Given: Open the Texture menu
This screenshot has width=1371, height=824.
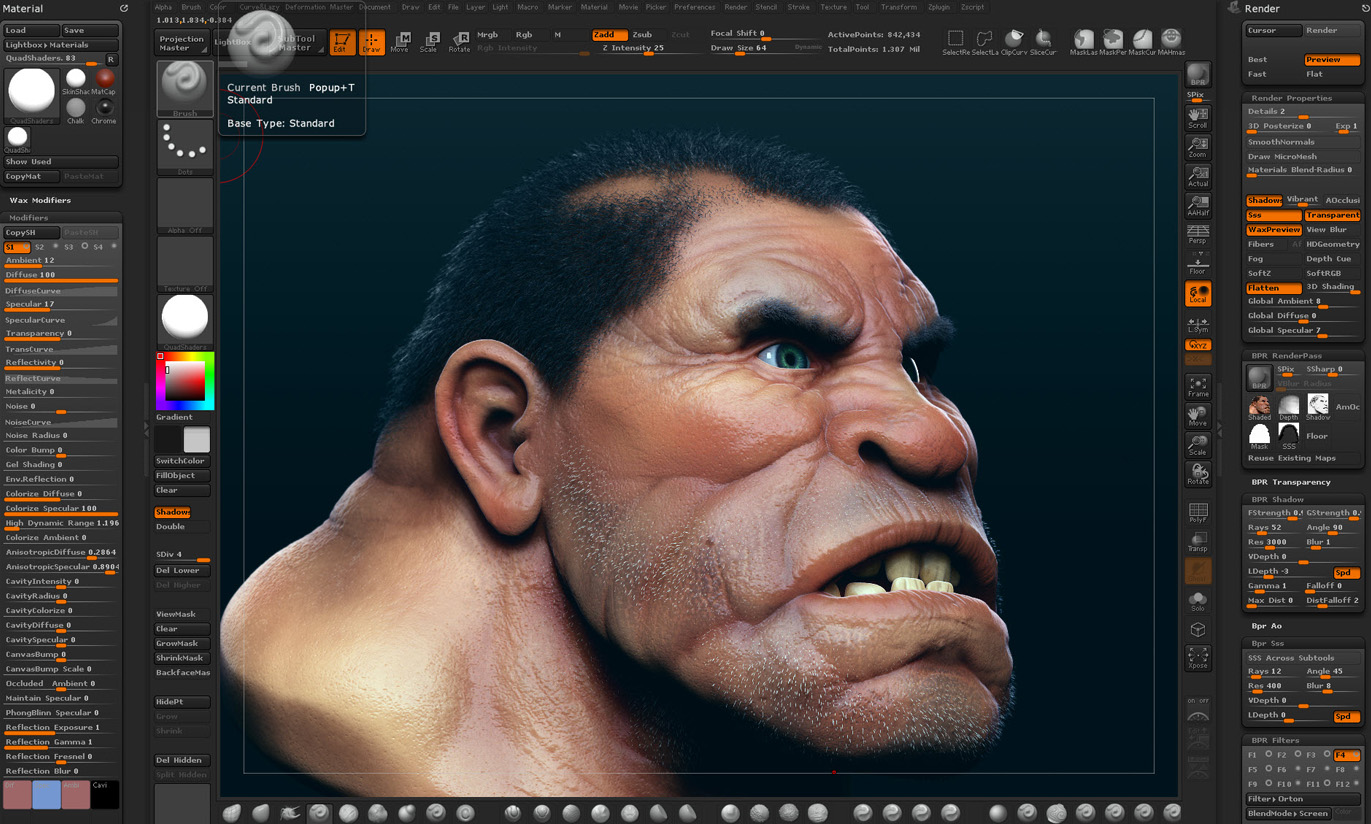Looking at the screenshot, I should pos(833,7).
